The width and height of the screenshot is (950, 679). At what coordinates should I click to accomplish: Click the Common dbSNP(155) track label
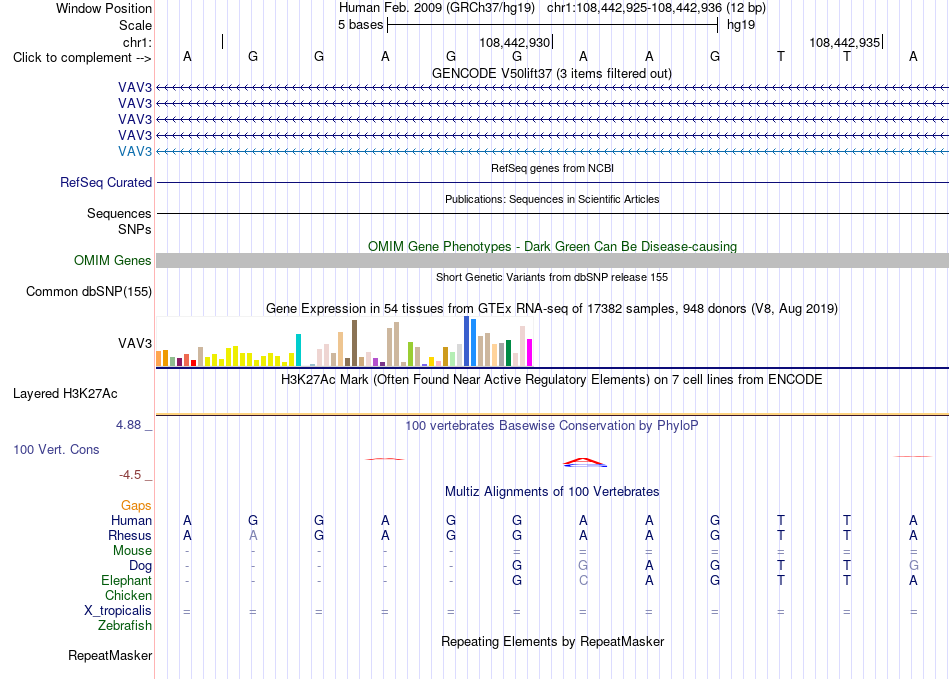pos(89,291)
